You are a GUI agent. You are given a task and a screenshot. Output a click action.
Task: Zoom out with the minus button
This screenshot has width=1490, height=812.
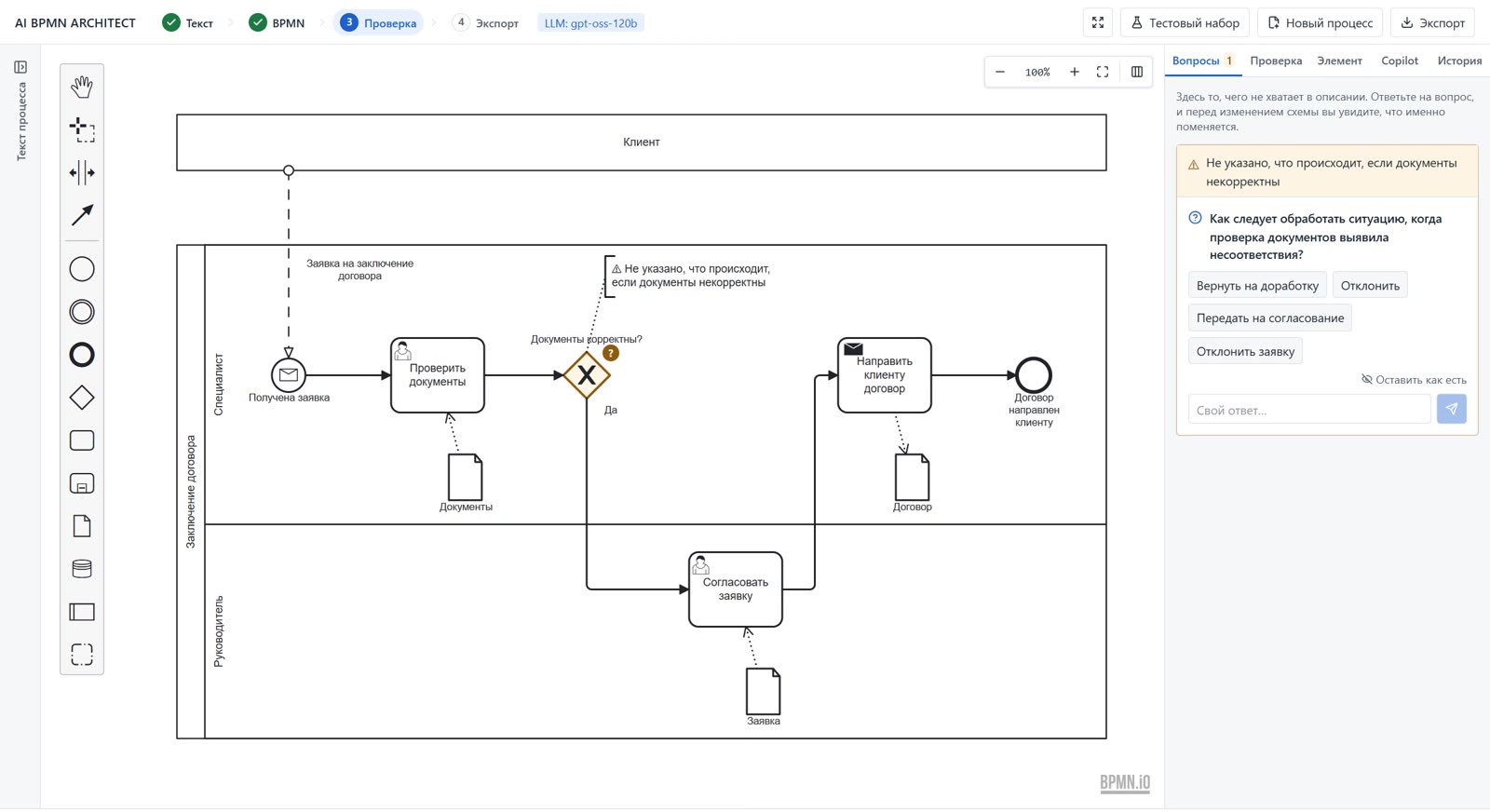(x=1000, y=72)
